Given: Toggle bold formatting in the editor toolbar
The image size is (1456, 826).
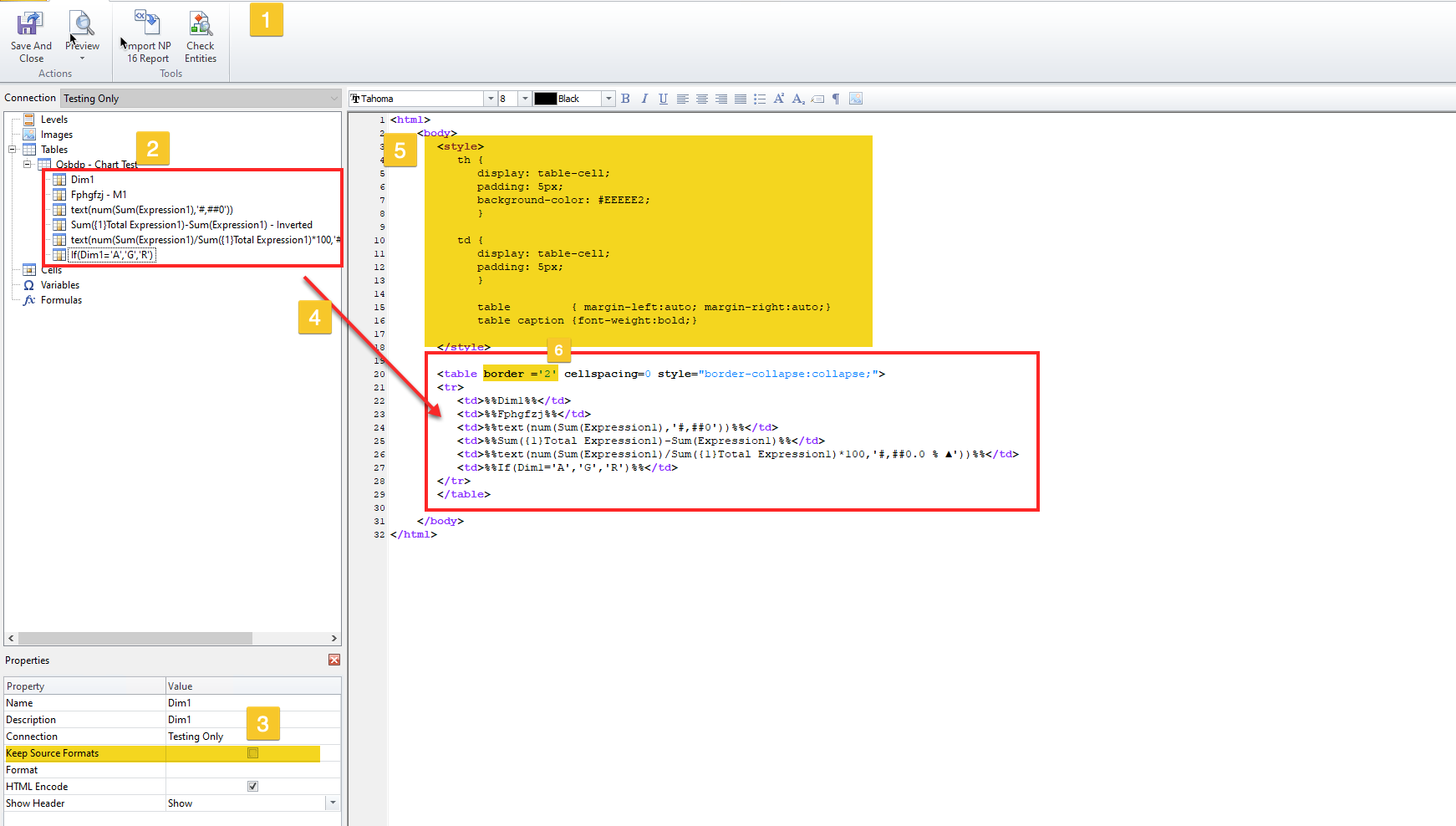Looking at the screenshot, I should pyautogui.click(x=625, y=99).
